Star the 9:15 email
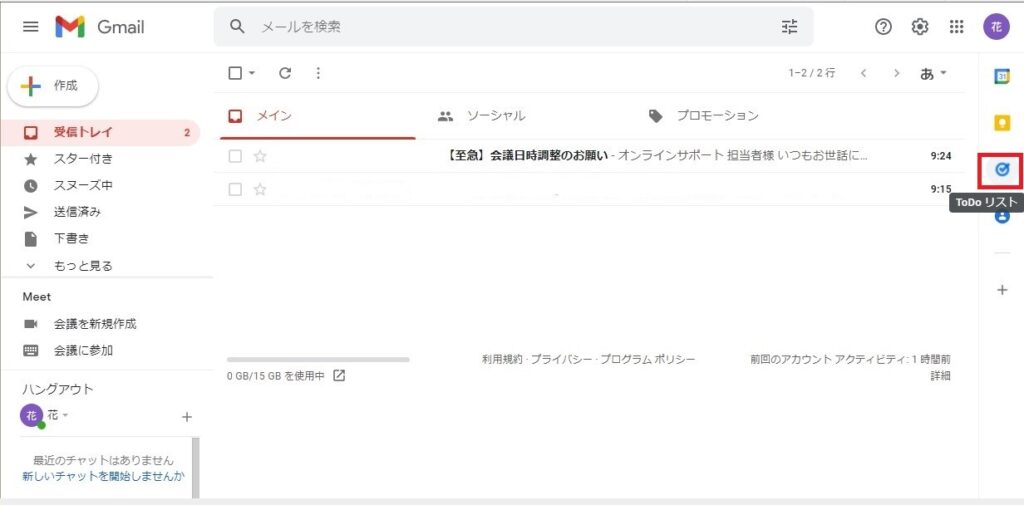1024x505 pixels. pyautogui.click(x=260, y=189)
